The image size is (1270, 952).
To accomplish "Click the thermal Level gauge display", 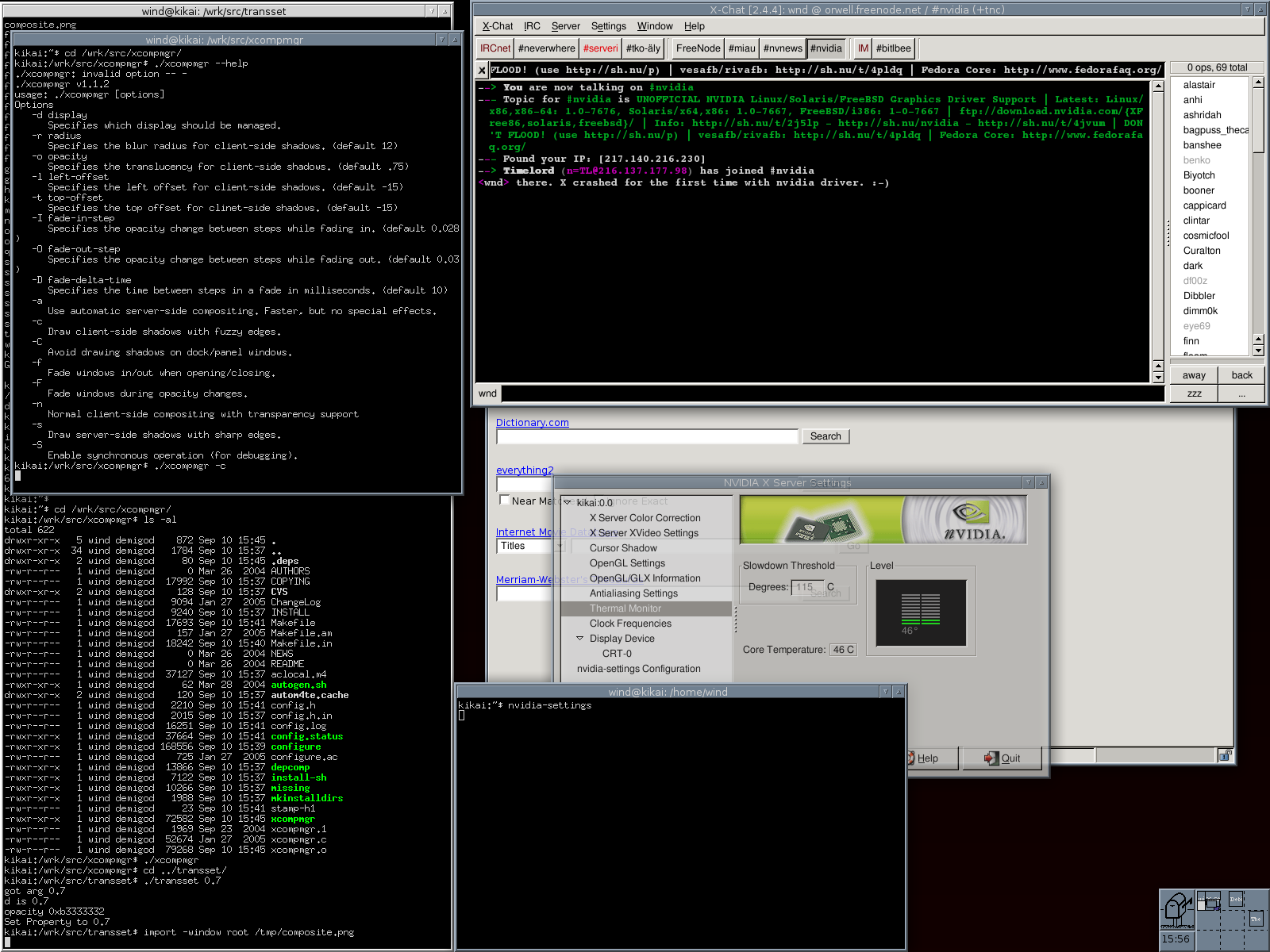I will click(921, 612).
